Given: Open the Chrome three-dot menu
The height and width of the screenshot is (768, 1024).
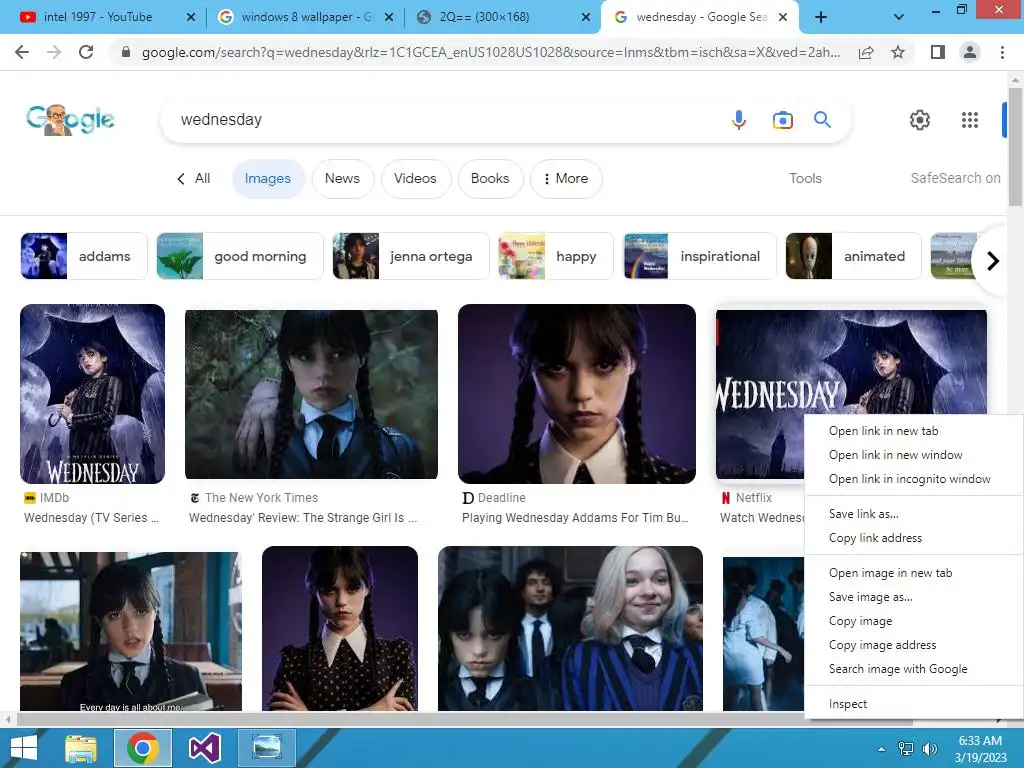Looking at the screenshot, I should [1002, 52].
